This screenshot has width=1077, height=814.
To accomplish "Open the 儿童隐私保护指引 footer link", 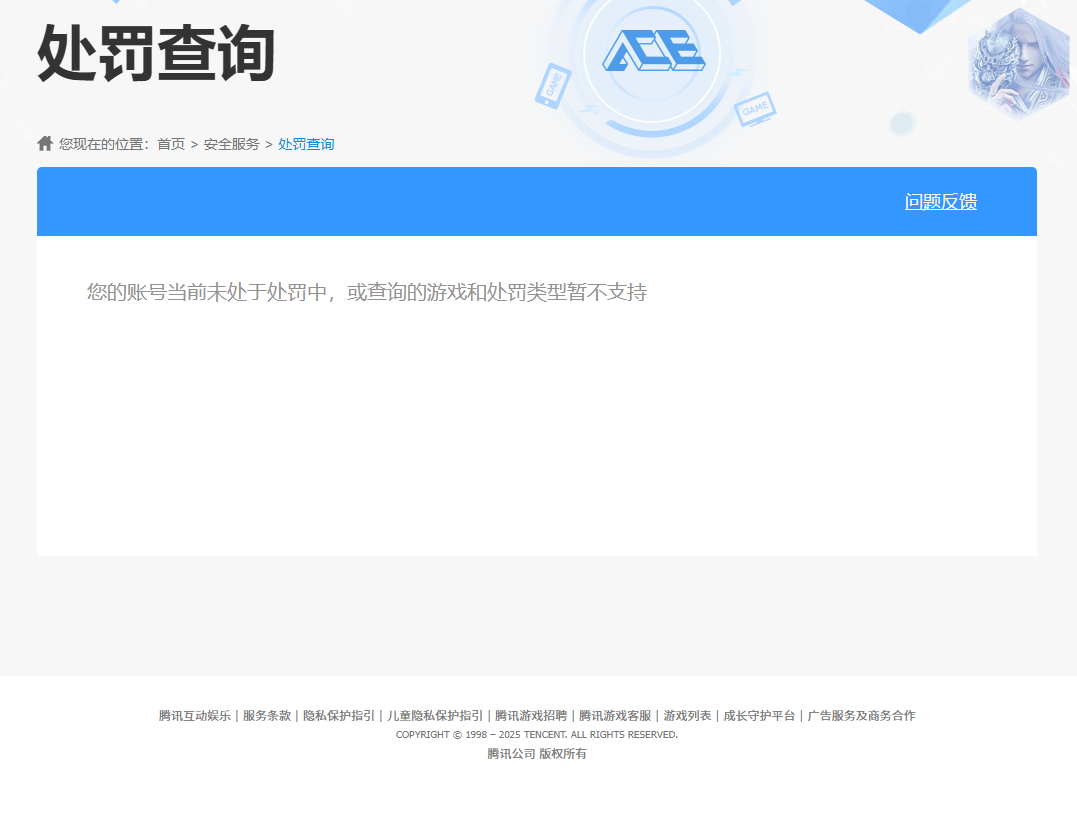I will [x=435, y=716].
